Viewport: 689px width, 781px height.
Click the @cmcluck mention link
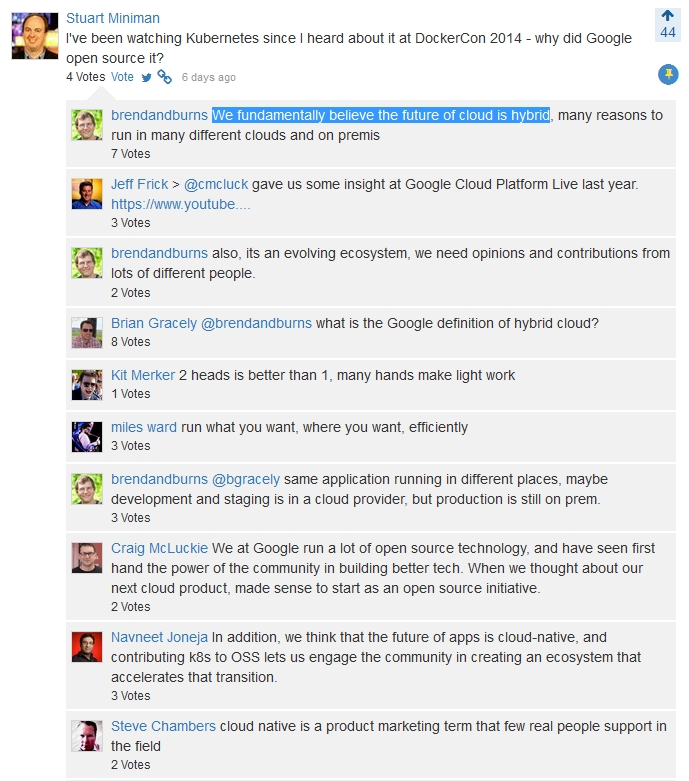(x=216, y=184)
